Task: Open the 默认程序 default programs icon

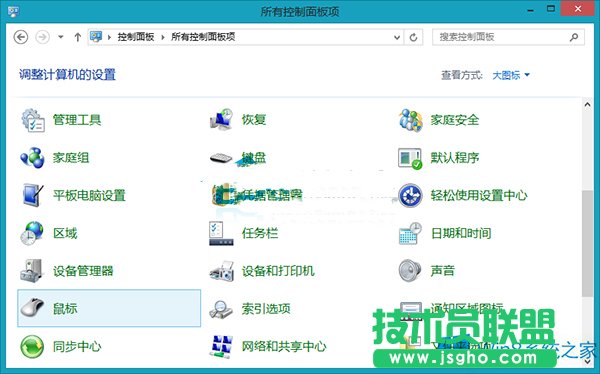Action: pyautogui.click(x=410, y=158)
